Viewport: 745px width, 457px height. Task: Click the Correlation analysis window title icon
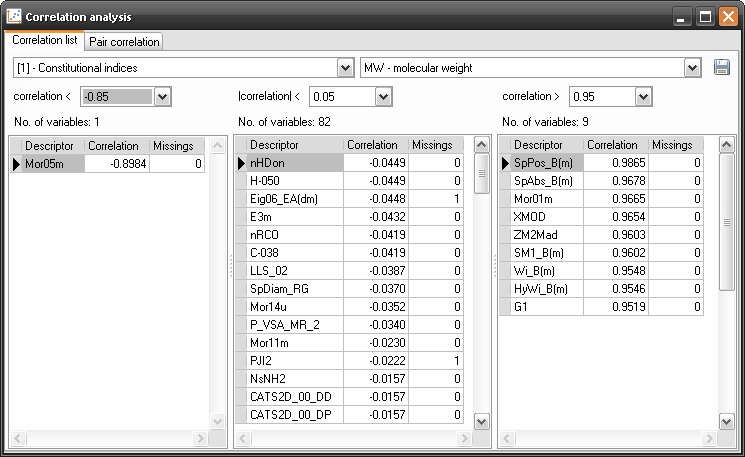[14, 17]
